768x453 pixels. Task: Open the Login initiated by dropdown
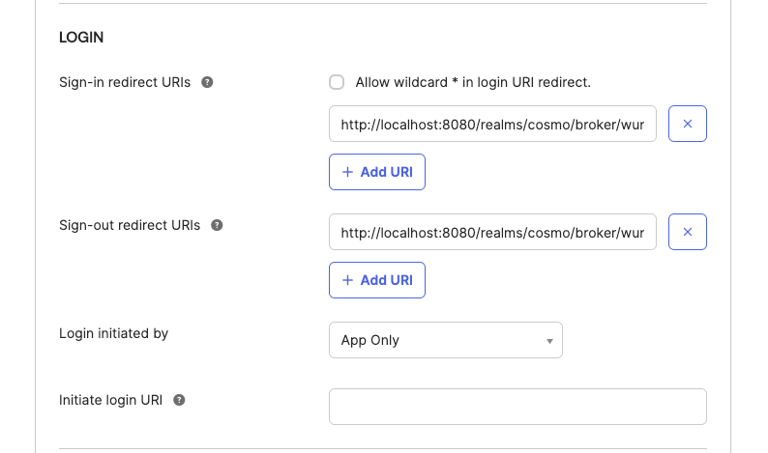tap(445, 340)
